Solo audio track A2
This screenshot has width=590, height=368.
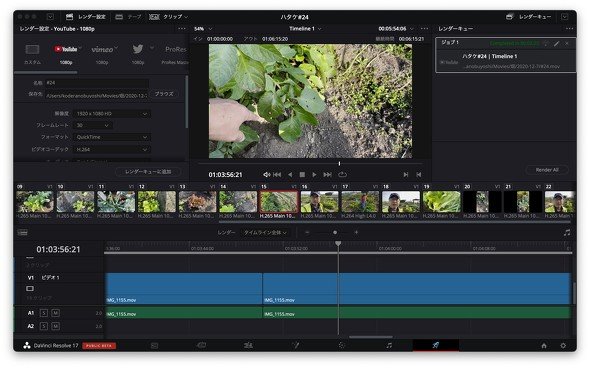point(44,326)
